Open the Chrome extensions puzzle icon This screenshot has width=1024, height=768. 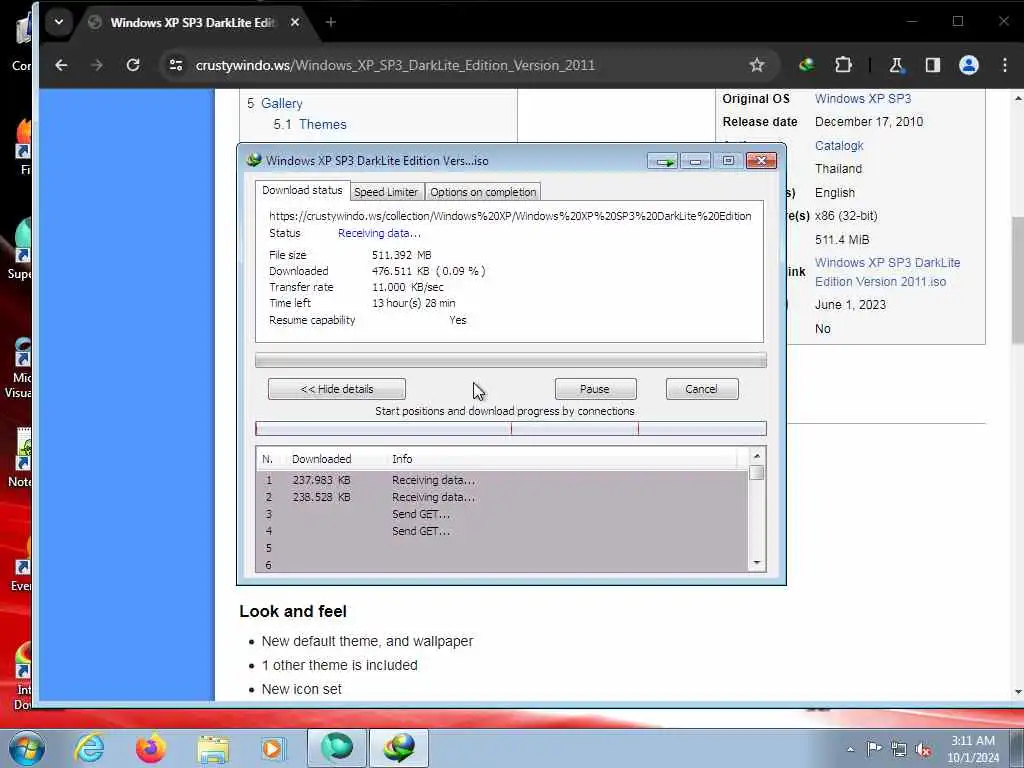843,65
